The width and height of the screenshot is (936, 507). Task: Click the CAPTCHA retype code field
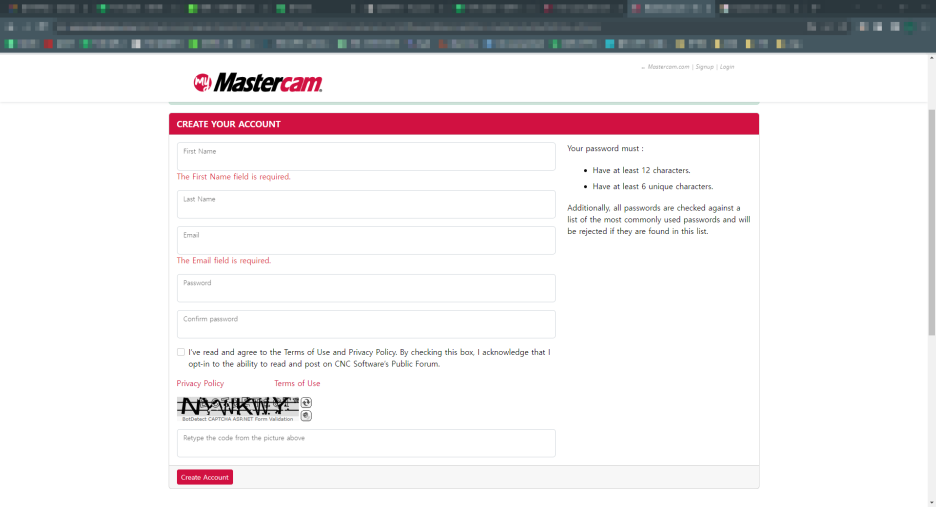coord(366,444)
